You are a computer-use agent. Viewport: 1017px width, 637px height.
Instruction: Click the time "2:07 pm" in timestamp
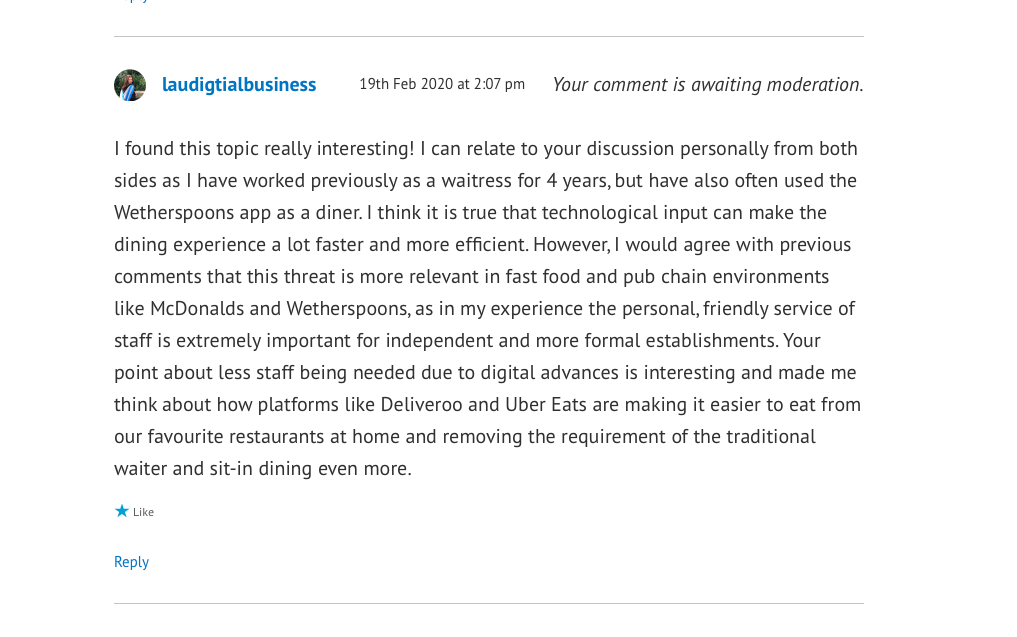point(499,84)
